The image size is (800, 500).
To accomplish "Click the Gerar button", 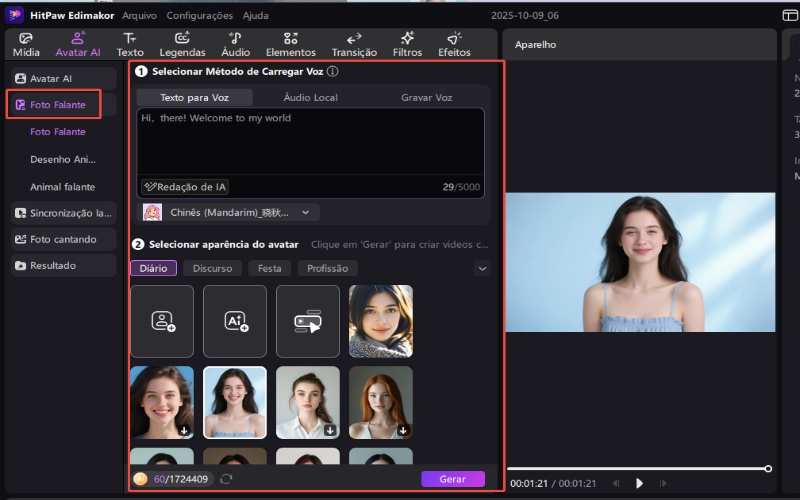I will (x=452, y=479).
